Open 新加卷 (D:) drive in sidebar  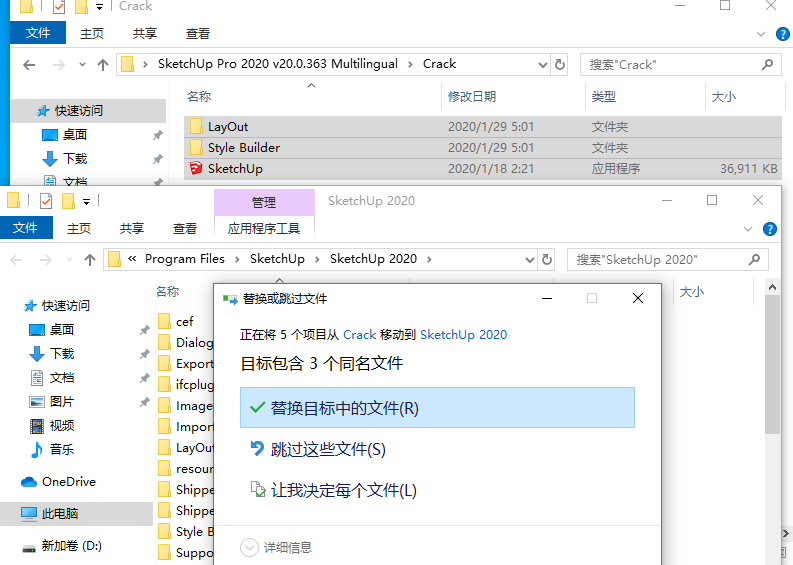click(x=71, y=546)
